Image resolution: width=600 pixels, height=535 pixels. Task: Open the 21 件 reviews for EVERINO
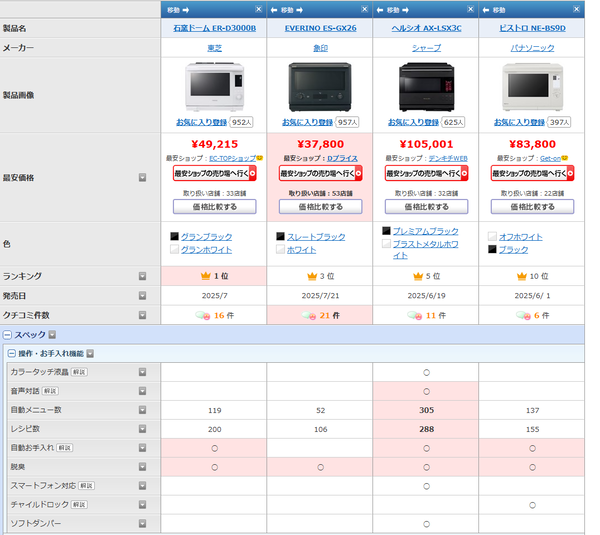coord(330,315)
